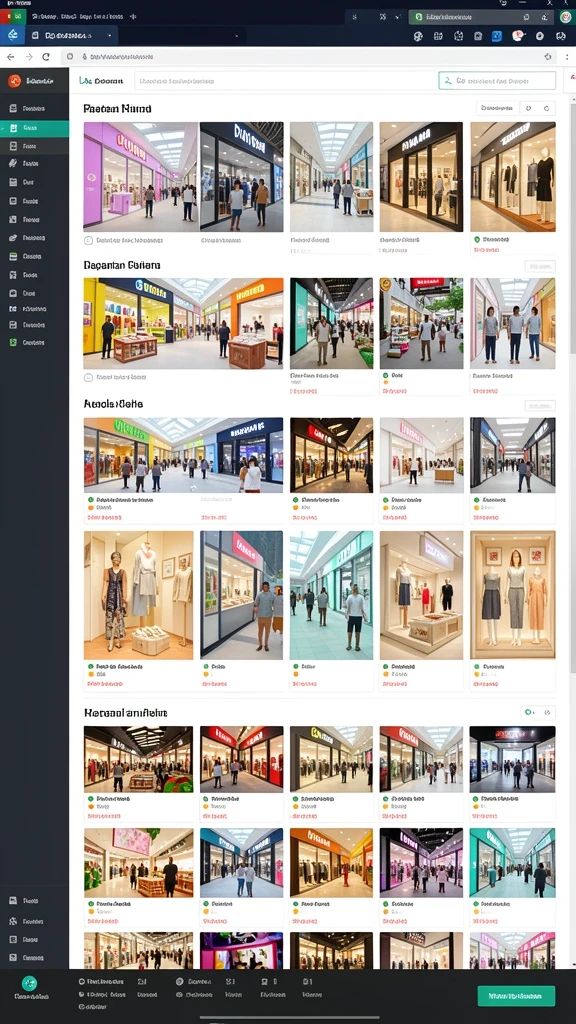Open the pink storefront thumbnail

coord(141,176)
